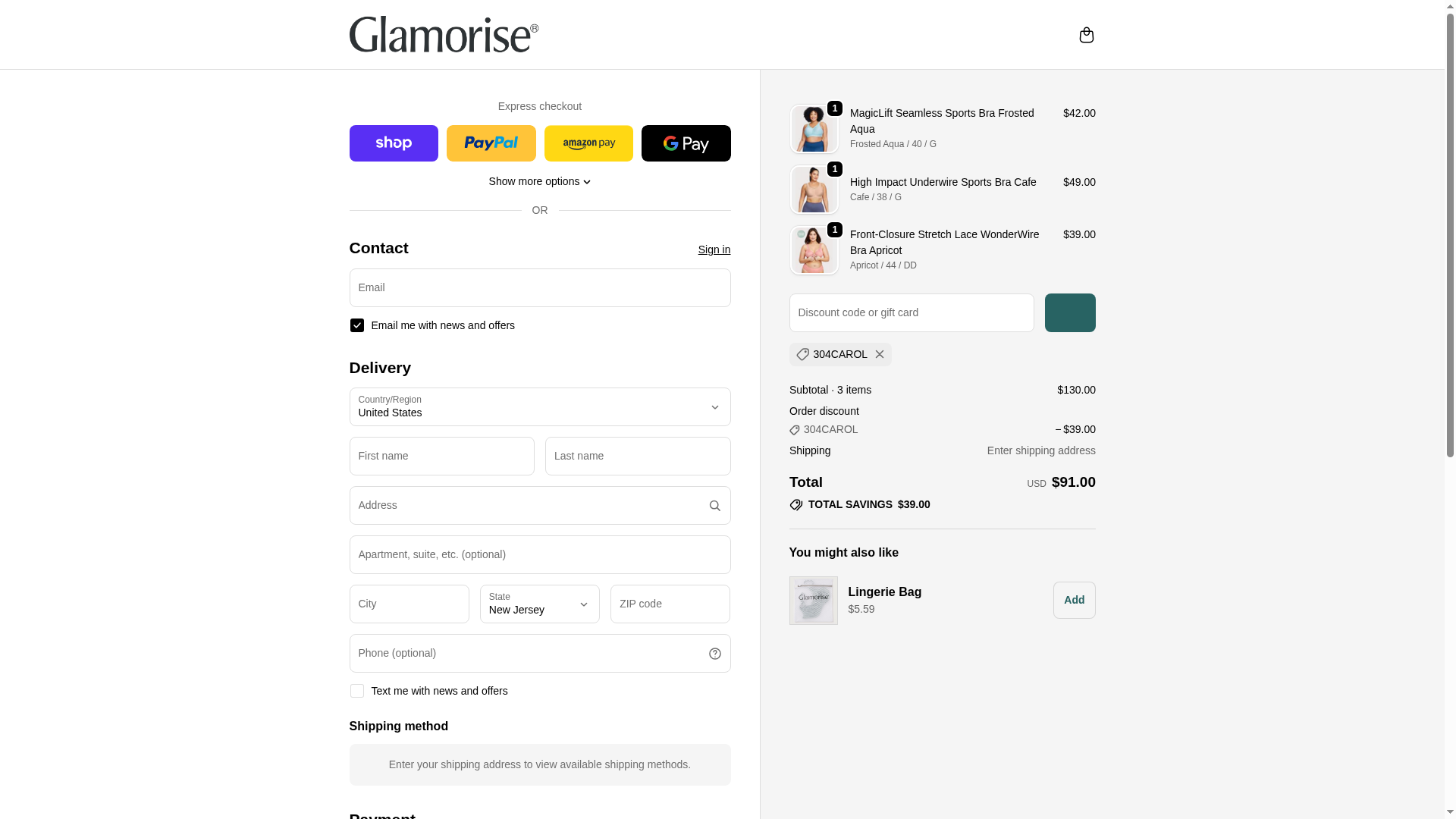Follow the Sign in link
The width and height of the screenshot is (1456, 819).
714,249
